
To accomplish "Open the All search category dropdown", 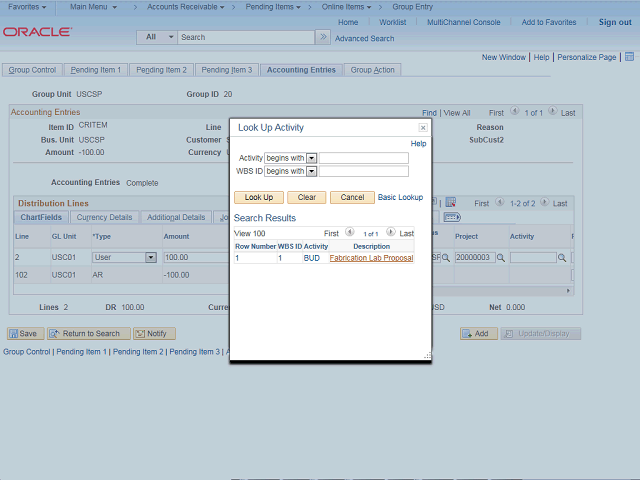I will click(x=157, y=37).
